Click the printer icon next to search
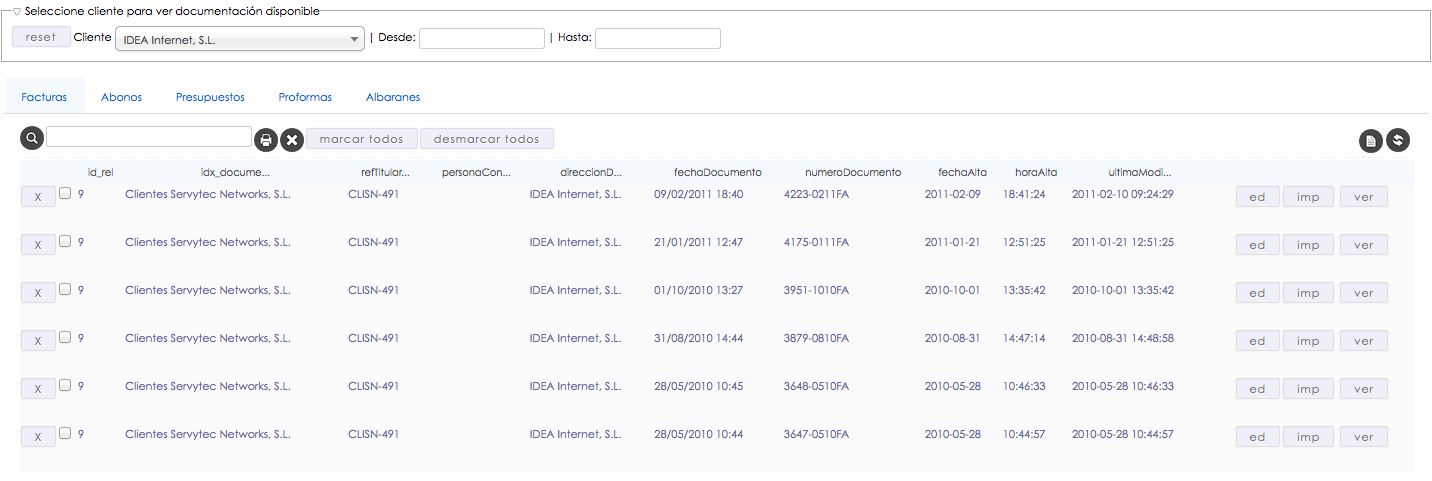The height and width of the screenshot is (481, 1432). (x=266, y=140)
